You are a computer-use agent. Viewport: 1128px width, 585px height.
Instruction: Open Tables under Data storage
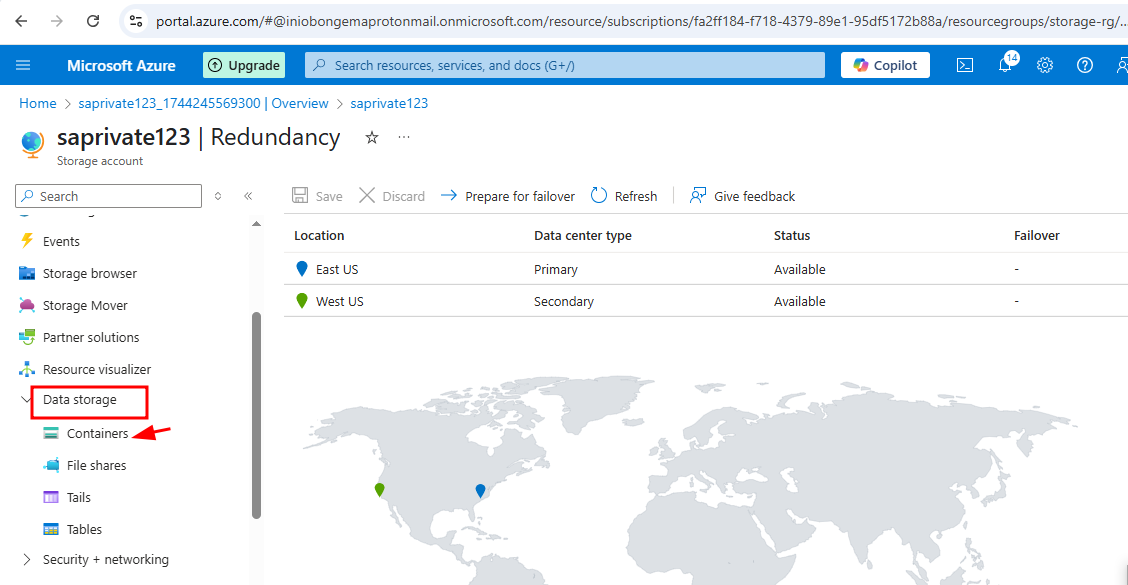tap(84, 530)
